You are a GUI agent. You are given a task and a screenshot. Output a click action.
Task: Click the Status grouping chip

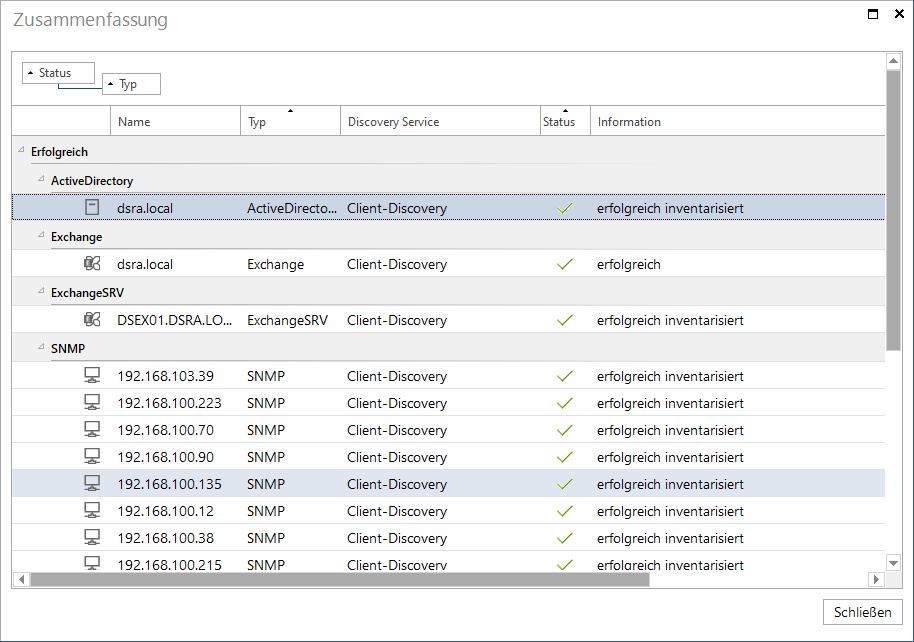[x=58, y=73]
